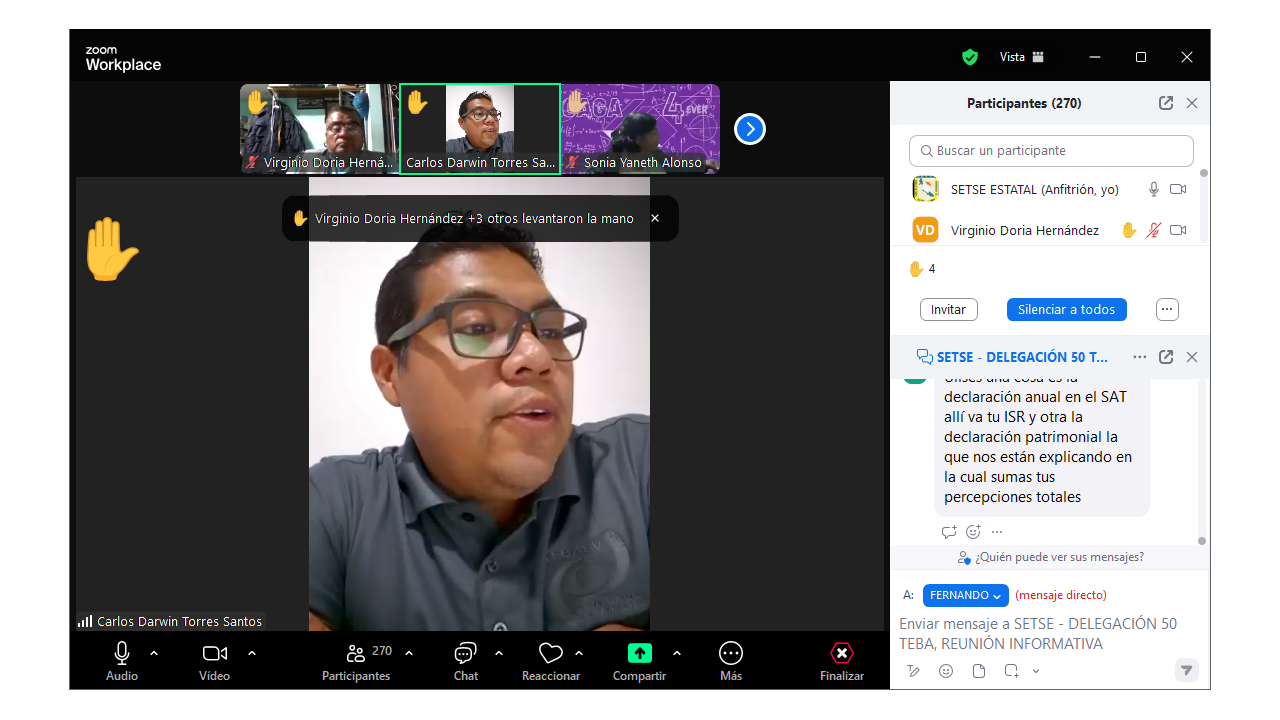Pop out the Participantes panel

point(1166,103)
